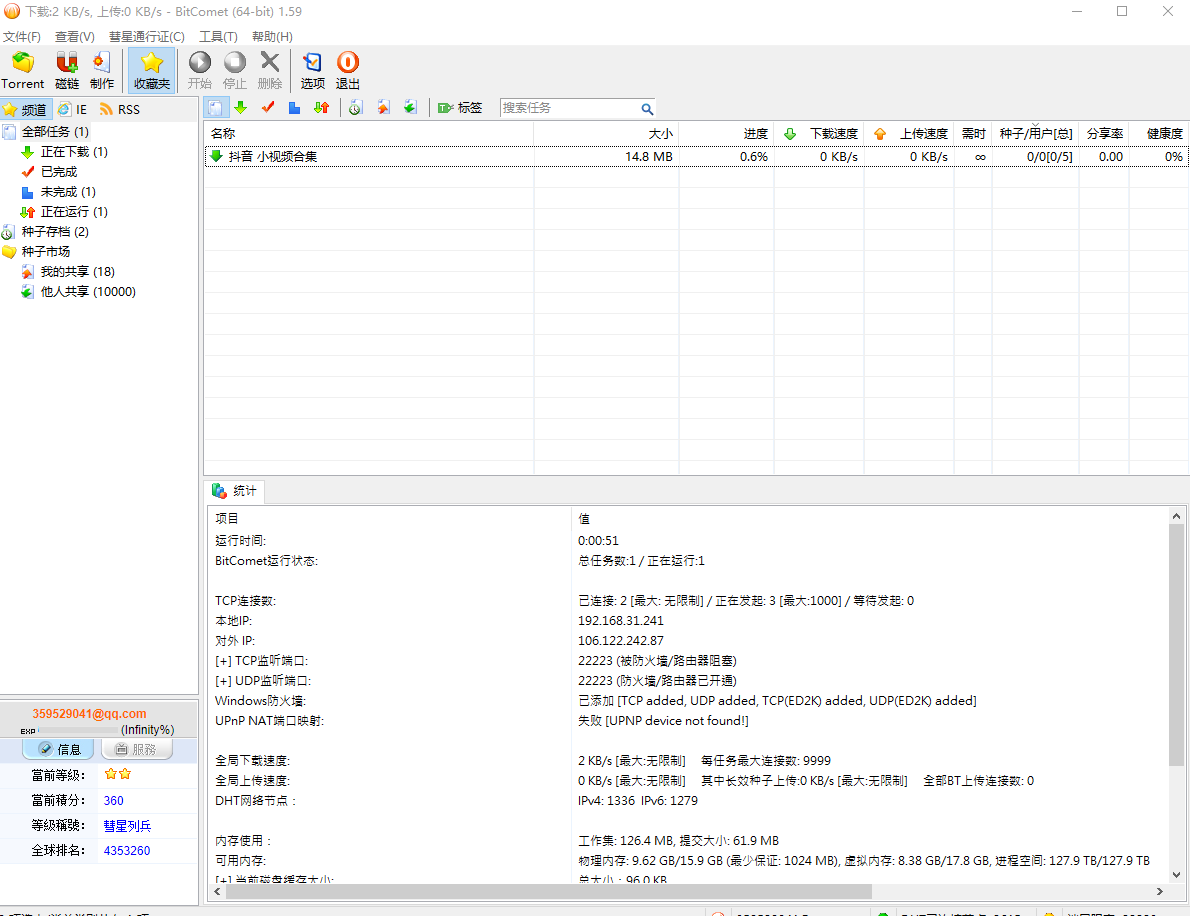Click the 360 current score link

tap(114, 801)
